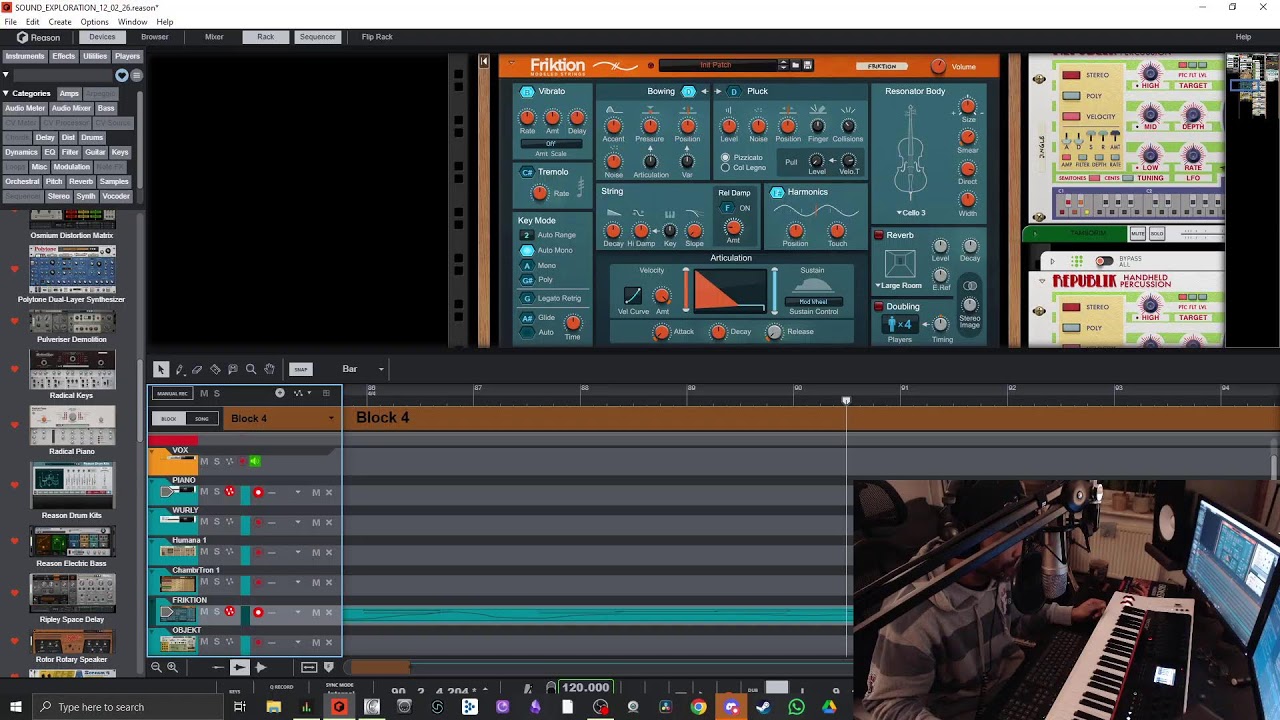Save the Friktion patch with disk icon

[x=807, y=66]
